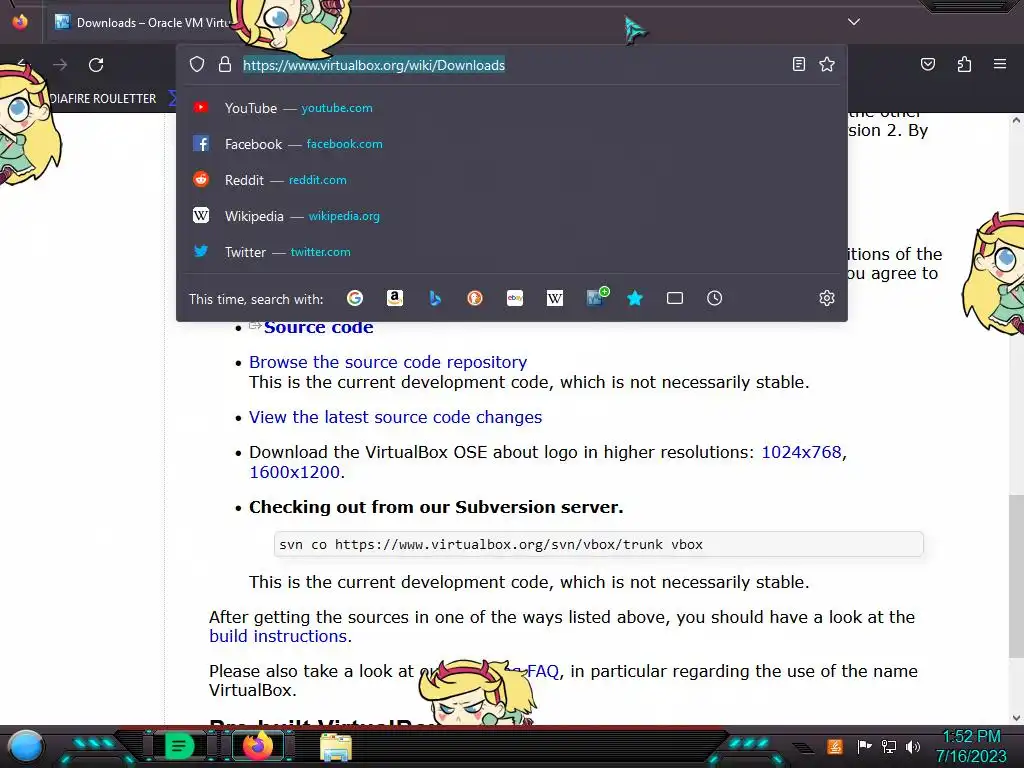
Task: Open volume speaker tray icon
Action: (913, 746)
